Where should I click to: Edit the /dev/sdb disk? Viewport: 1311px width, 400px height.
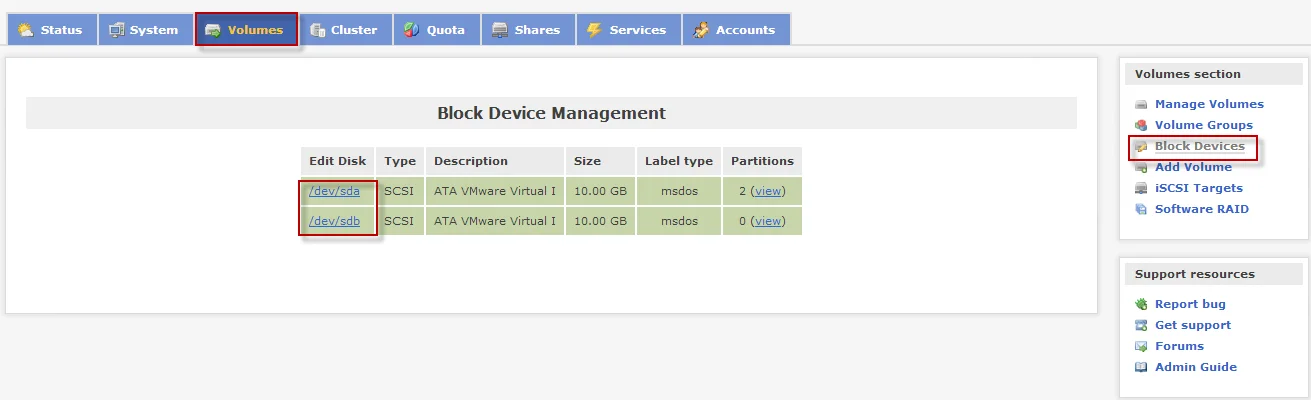334,221
